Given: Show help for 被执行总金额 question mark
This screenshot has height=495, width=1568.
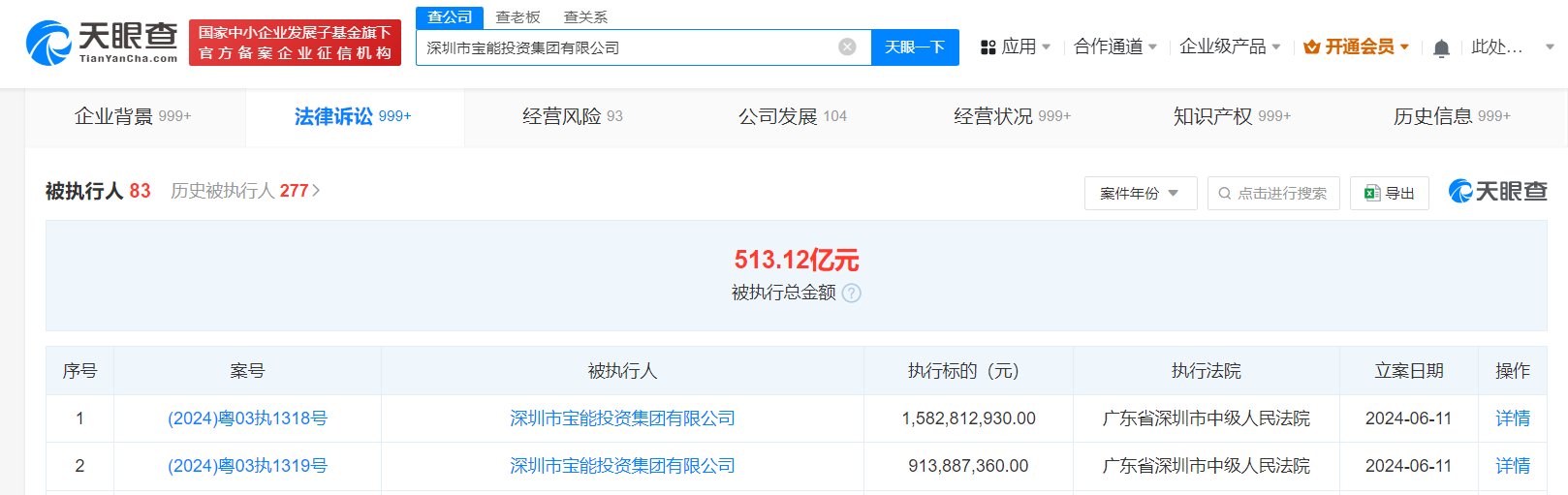Looking at the screenshot, I should pos(851,293).
